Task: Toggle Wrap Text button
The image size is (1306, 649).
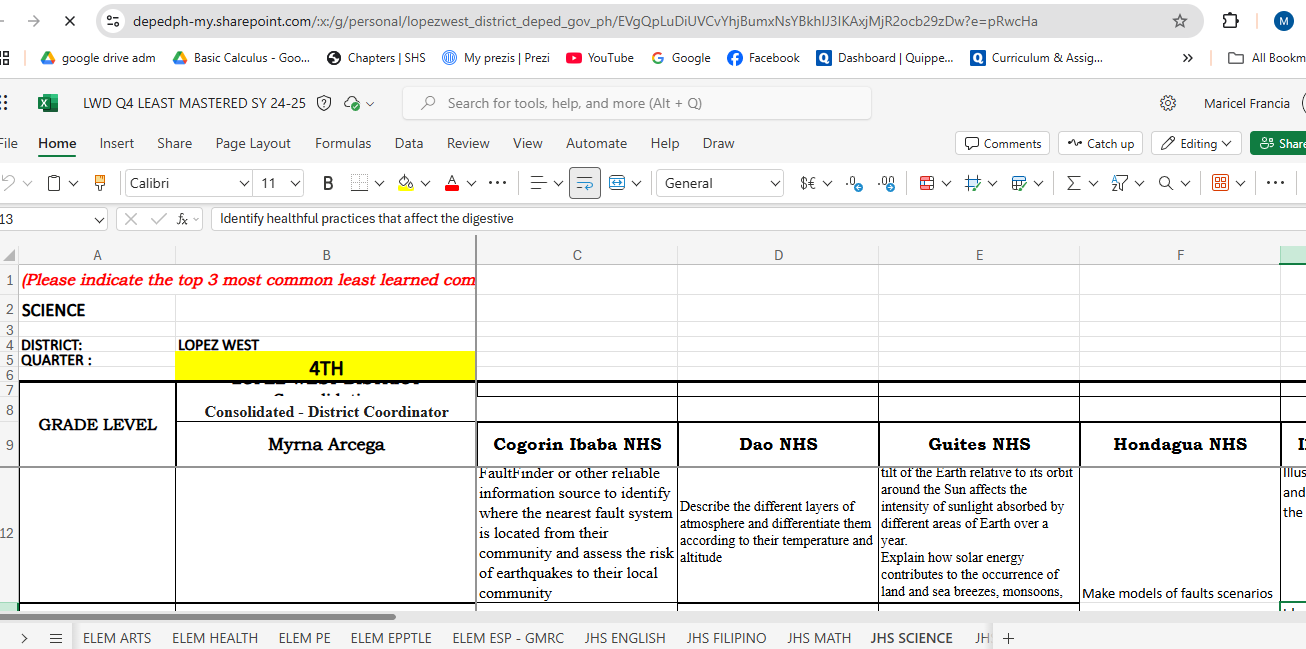Action: [x=585, y=183]
